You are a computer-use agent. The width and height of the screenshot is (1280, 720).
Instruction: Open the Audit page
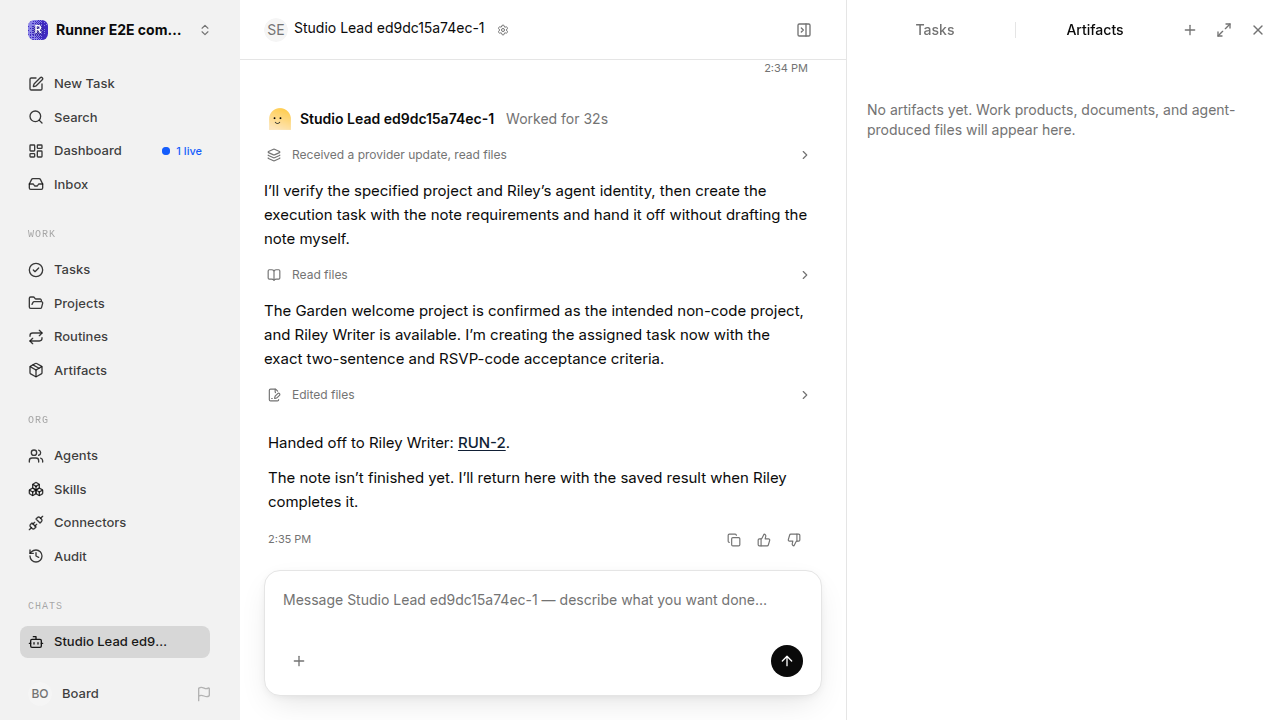(115, 556)
